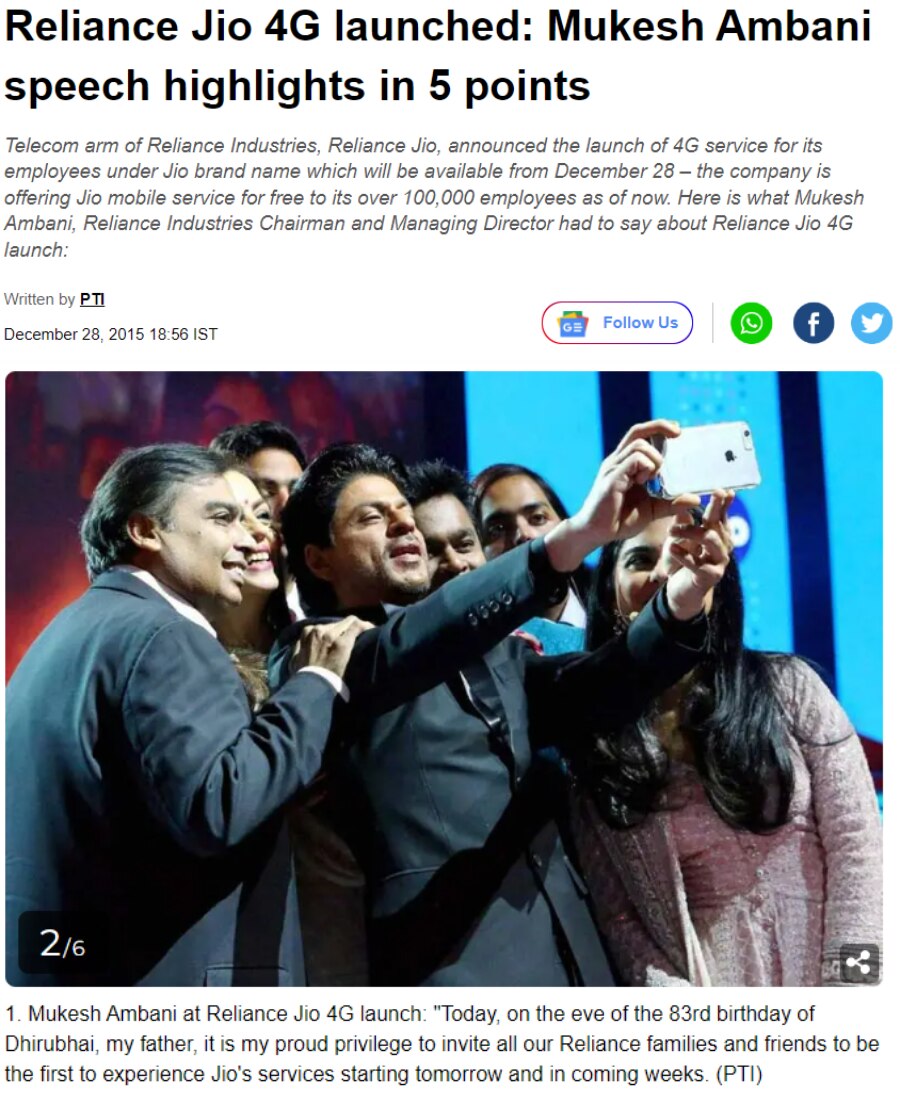Image resolution: width=900 pixels, height=1100 pixels.
Task: Open the PTI author link
Action: pyautogui.click(x=92, y=300)
